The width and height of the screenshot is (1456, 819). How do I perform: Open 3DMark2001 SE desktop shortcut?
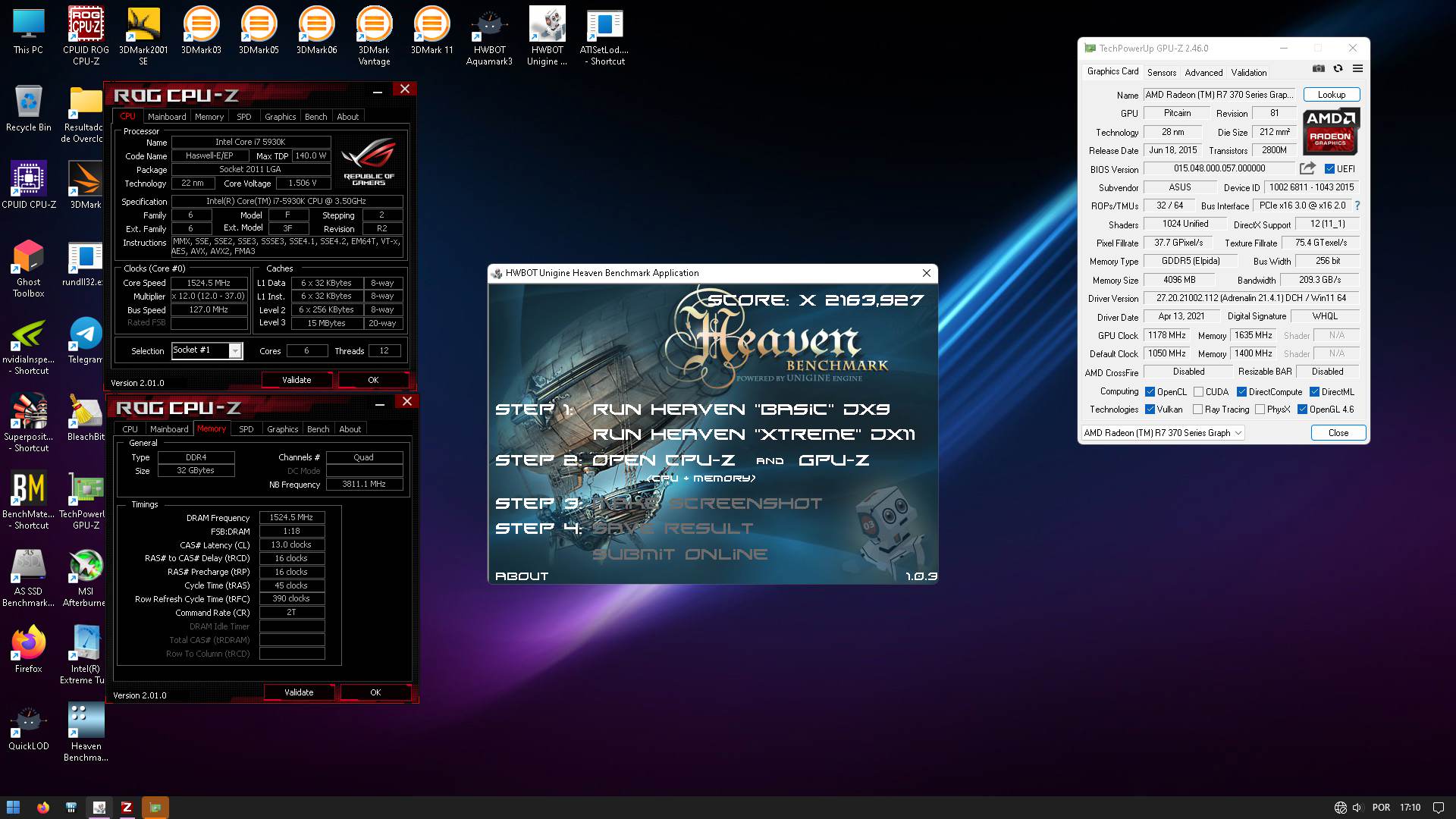(143, 34)
